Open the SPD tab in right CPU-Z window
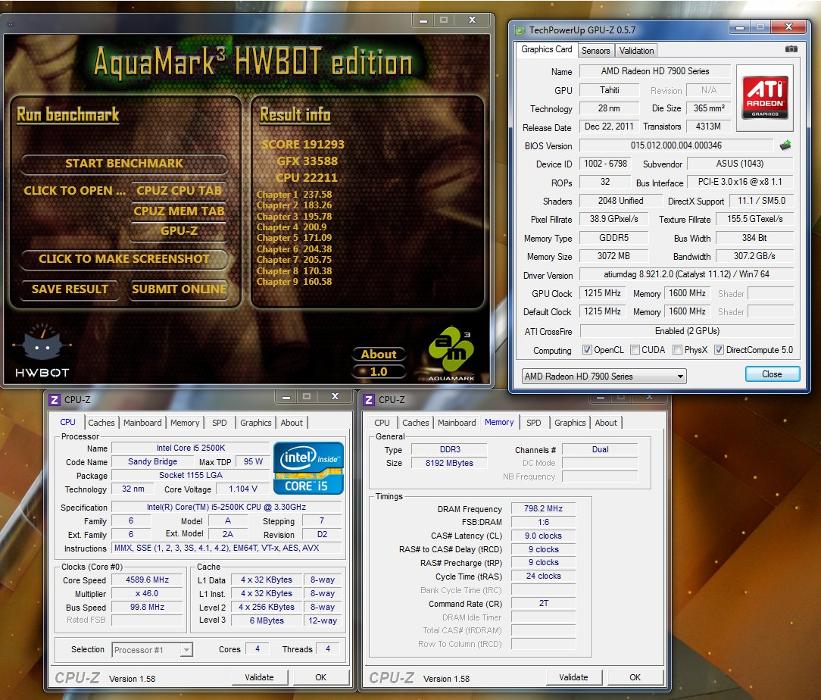821x700 pixels. click(x=534, y=423)
